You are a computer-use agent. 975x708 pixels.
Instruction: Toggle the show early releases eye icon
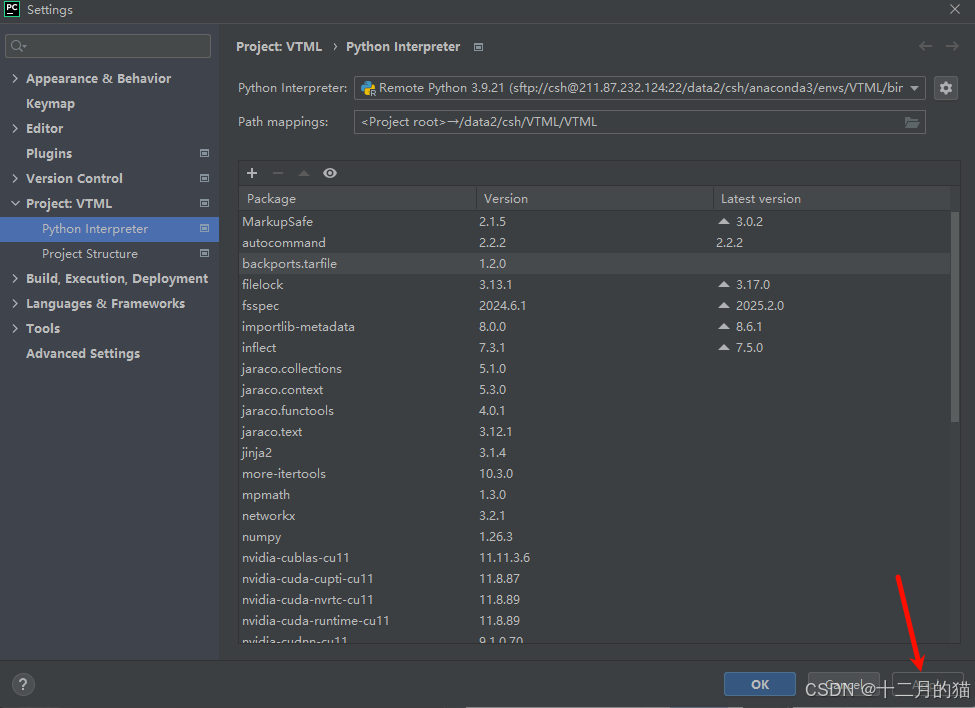(330, 173)
